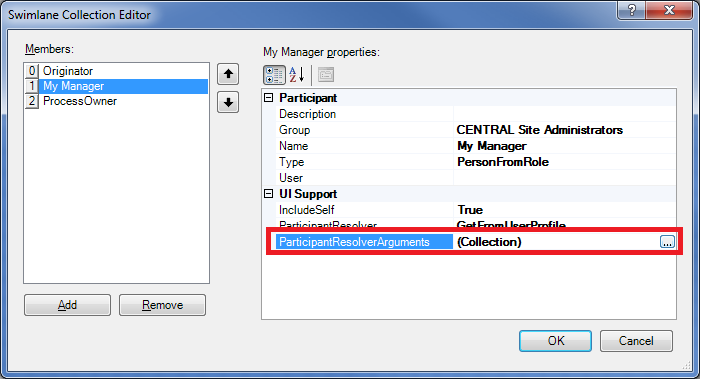Click the dialog help question mark
The width and height of the screenshot is (701, 379).
click(631, 10)
